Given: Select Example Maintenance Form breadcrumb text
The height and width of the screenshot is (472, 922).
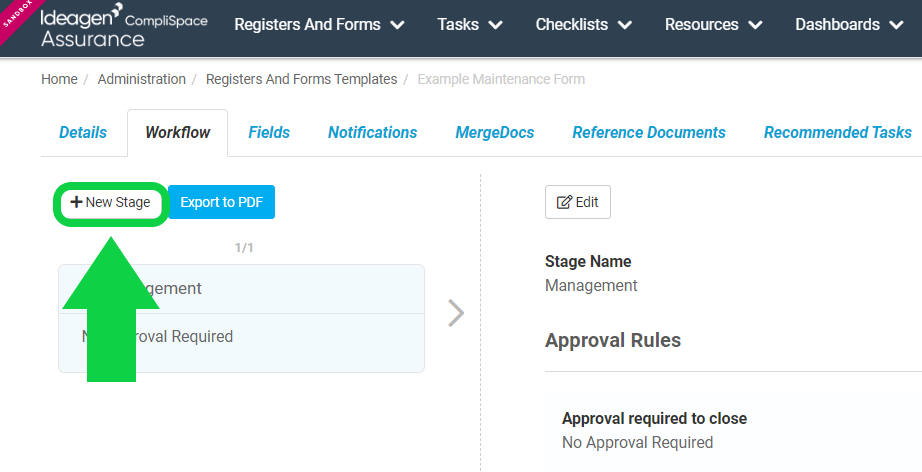Looking at the screenshot, I should (501, 79).
